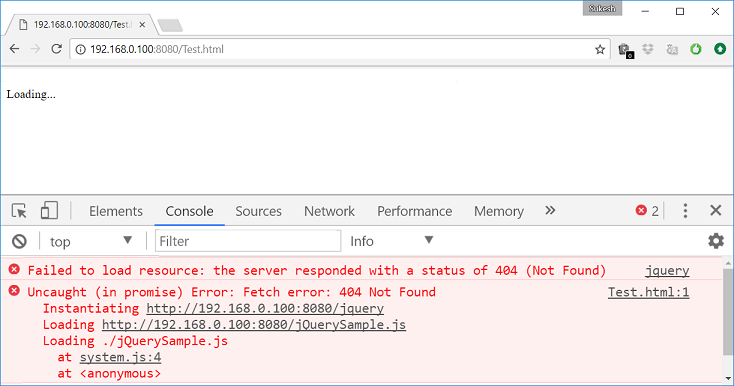Screen dimensions: 734x386
Task: View site information icon in address bar
Action: coord(81,50)
